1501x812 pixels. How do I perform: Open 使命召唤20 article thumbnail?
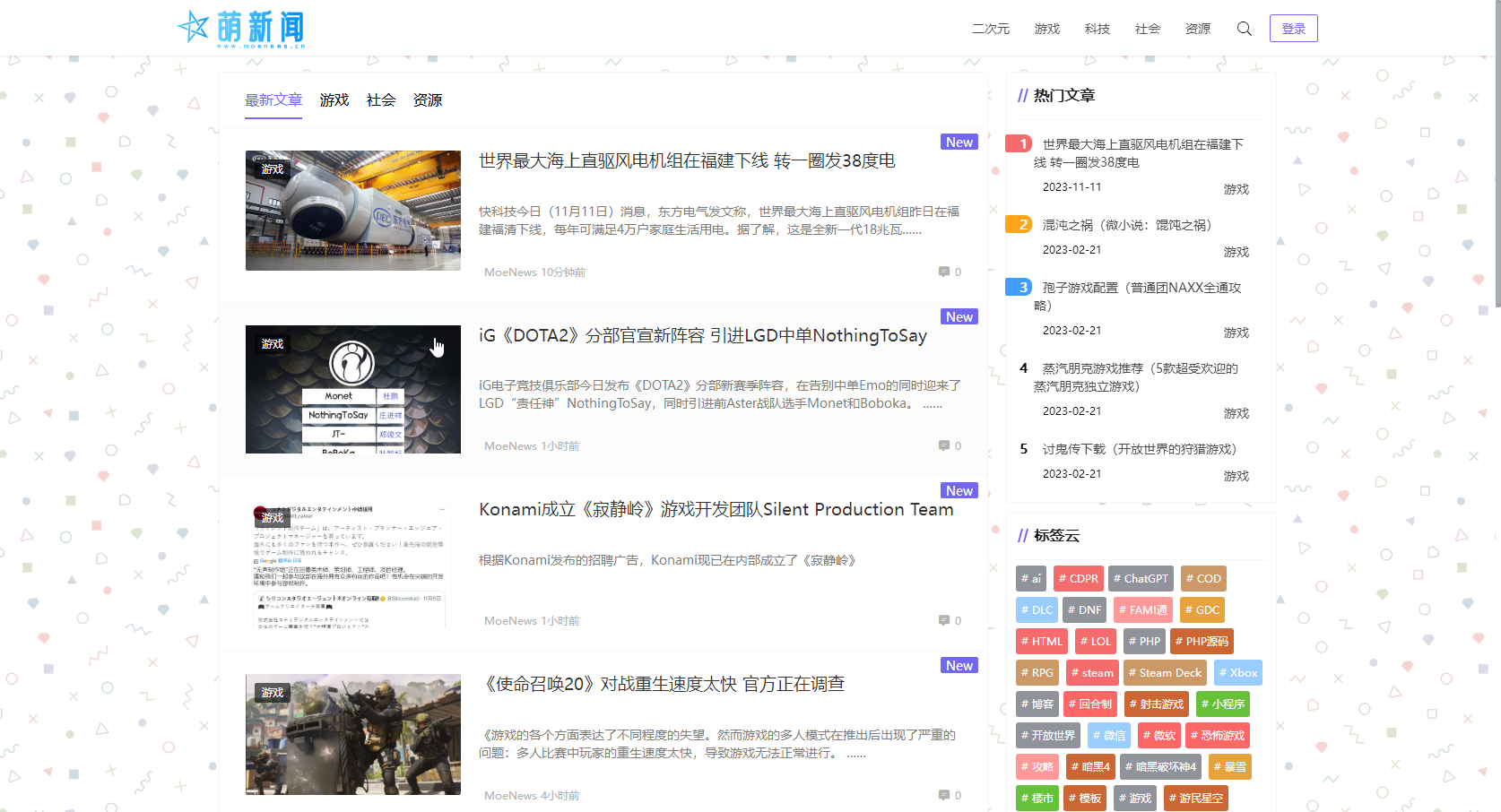[x=353, y=735]
